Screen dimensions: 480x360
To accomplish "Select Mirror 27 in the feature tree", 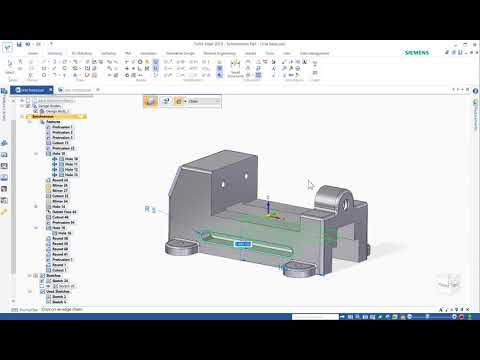I will (x=60, y=191).
